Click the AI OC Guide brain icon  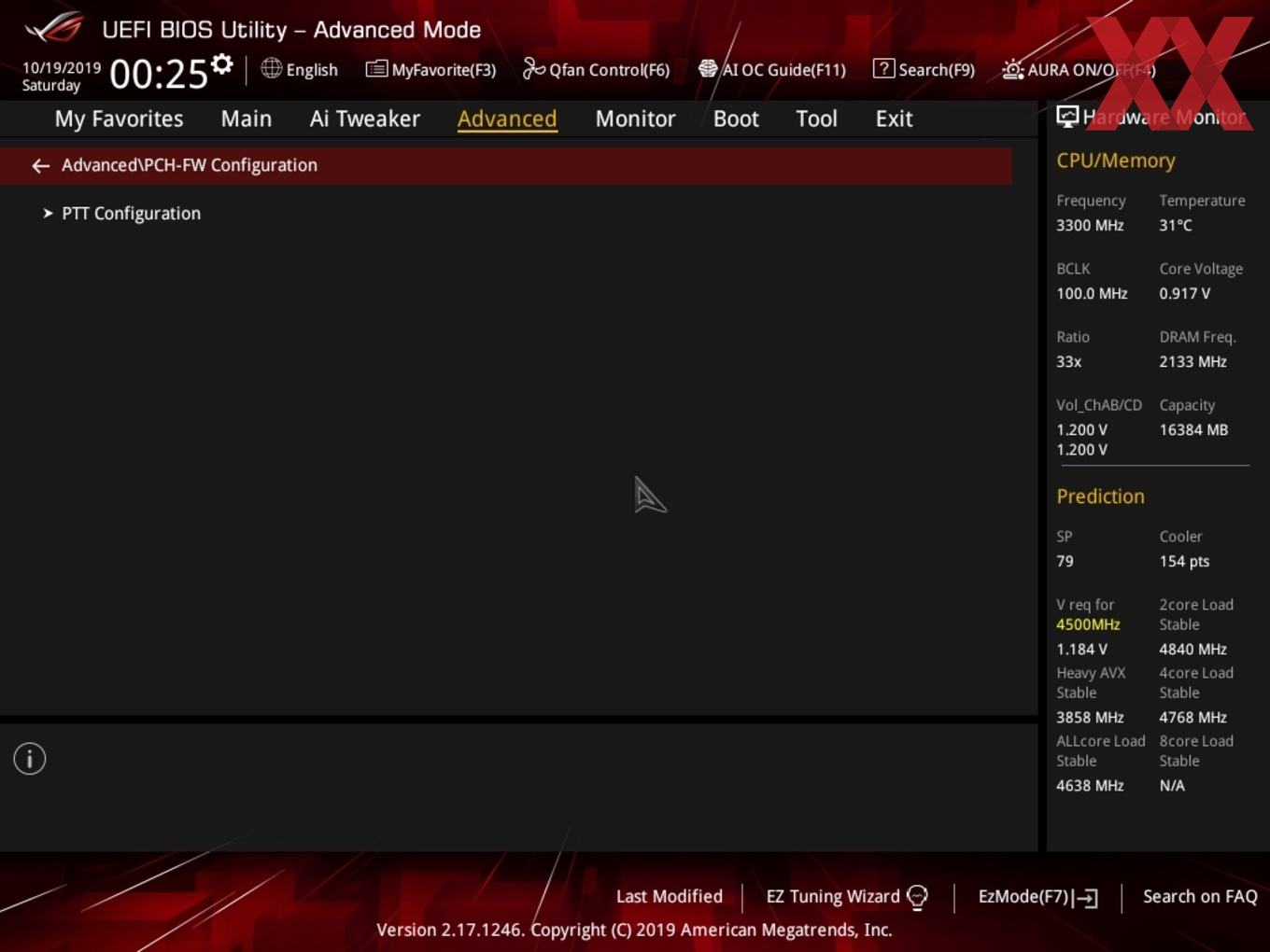click(708, 69)
